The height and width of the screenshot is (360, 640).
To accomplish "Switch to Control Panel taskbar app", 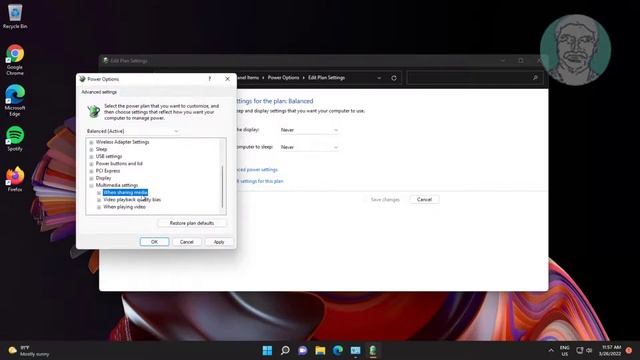I will tap(355, 350).
